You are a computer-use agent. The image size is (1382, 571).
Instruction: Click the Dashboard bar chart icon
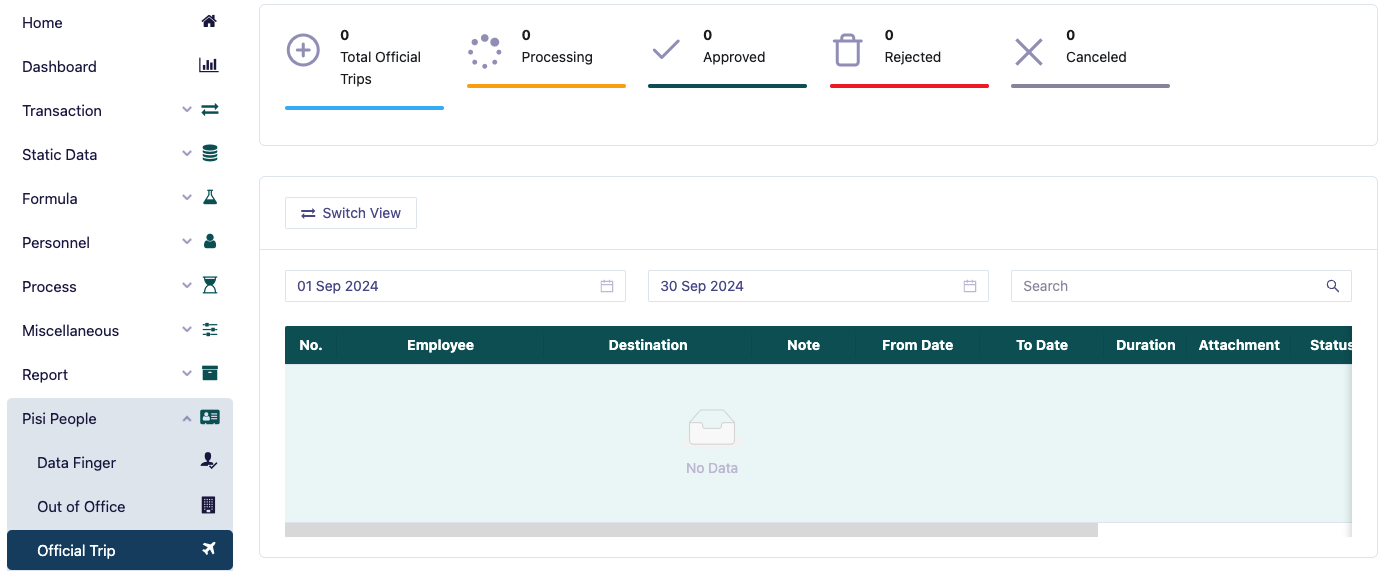(x=209, y=65)
